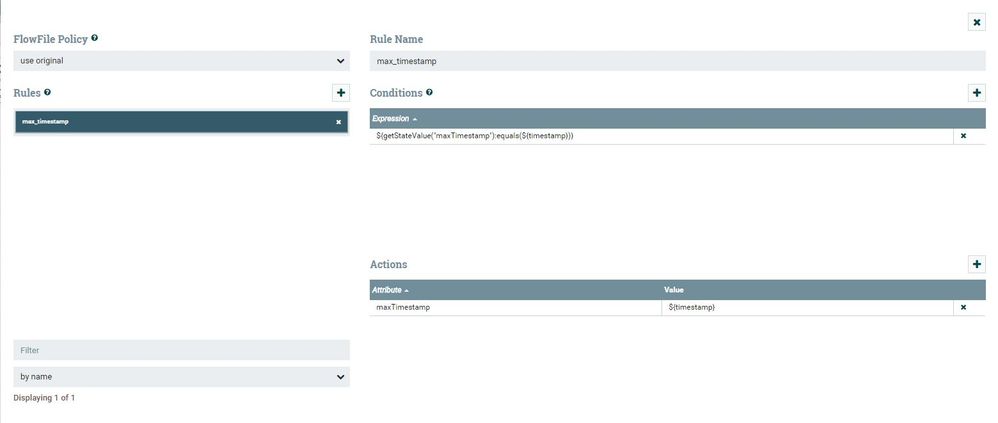
Task: Close the advanced rules dialog
Action: [977, 22]
